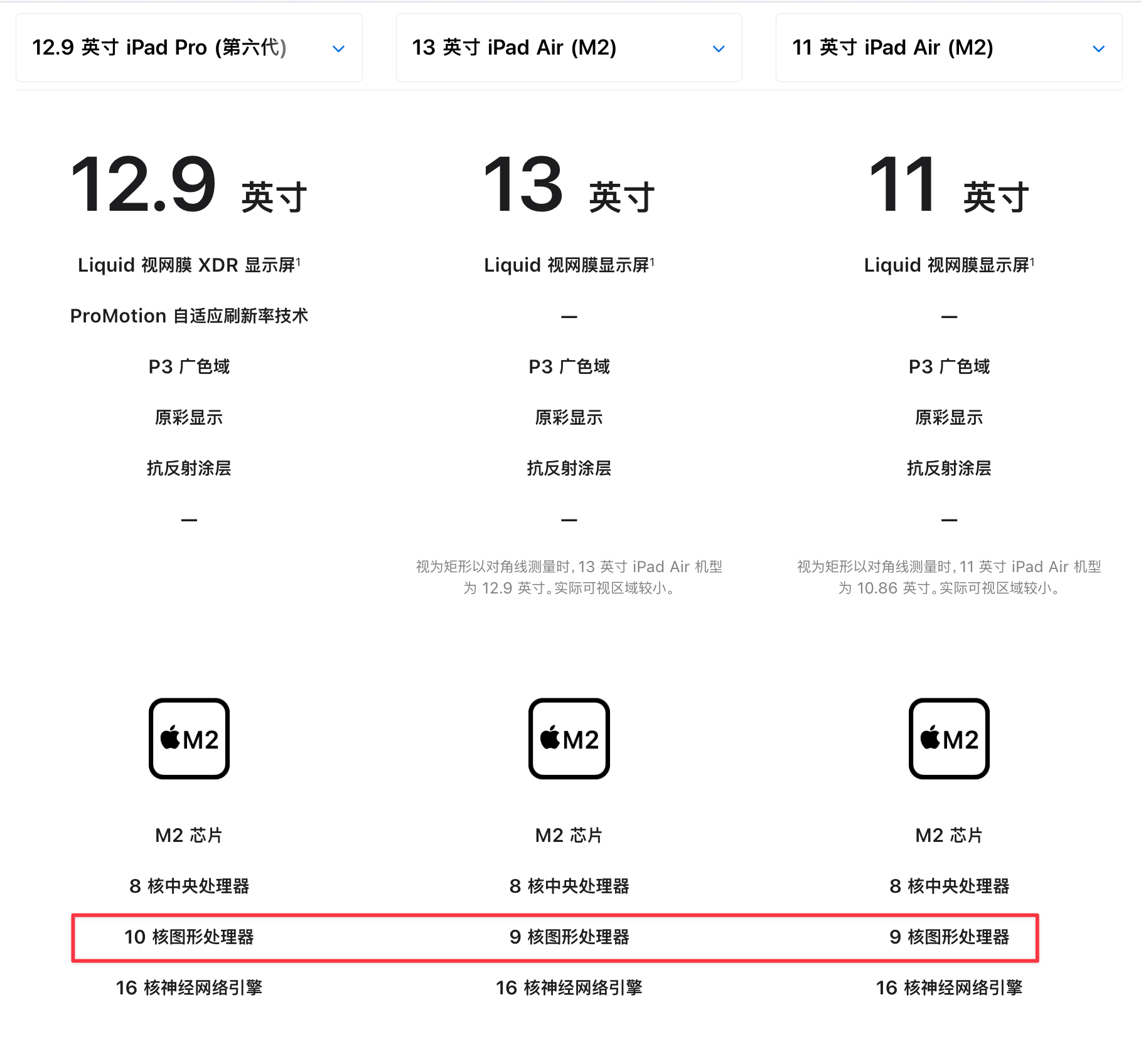
Task: Click P3 广色域 in iPad Pro column
Action: click(x=189, y=366)
